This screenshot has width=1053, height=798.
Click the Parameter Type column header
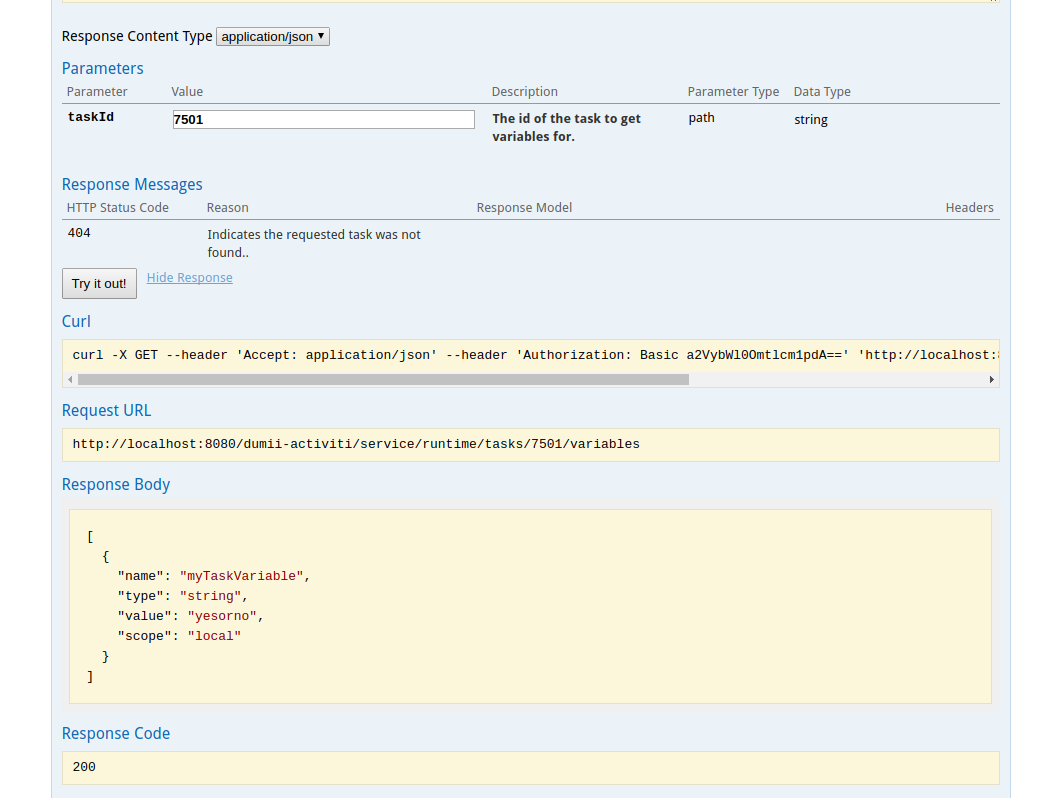click(733, 91)
